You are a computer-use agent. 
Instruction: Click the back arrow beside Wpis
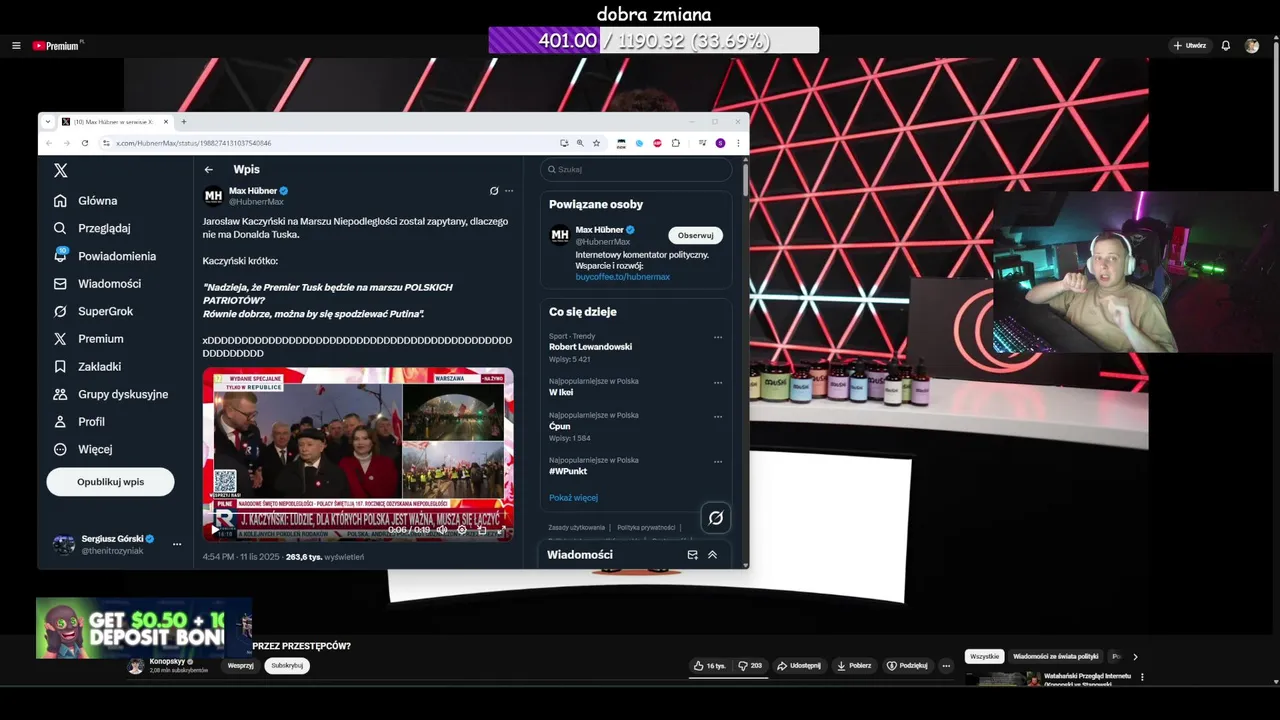[x=209, y=170]
